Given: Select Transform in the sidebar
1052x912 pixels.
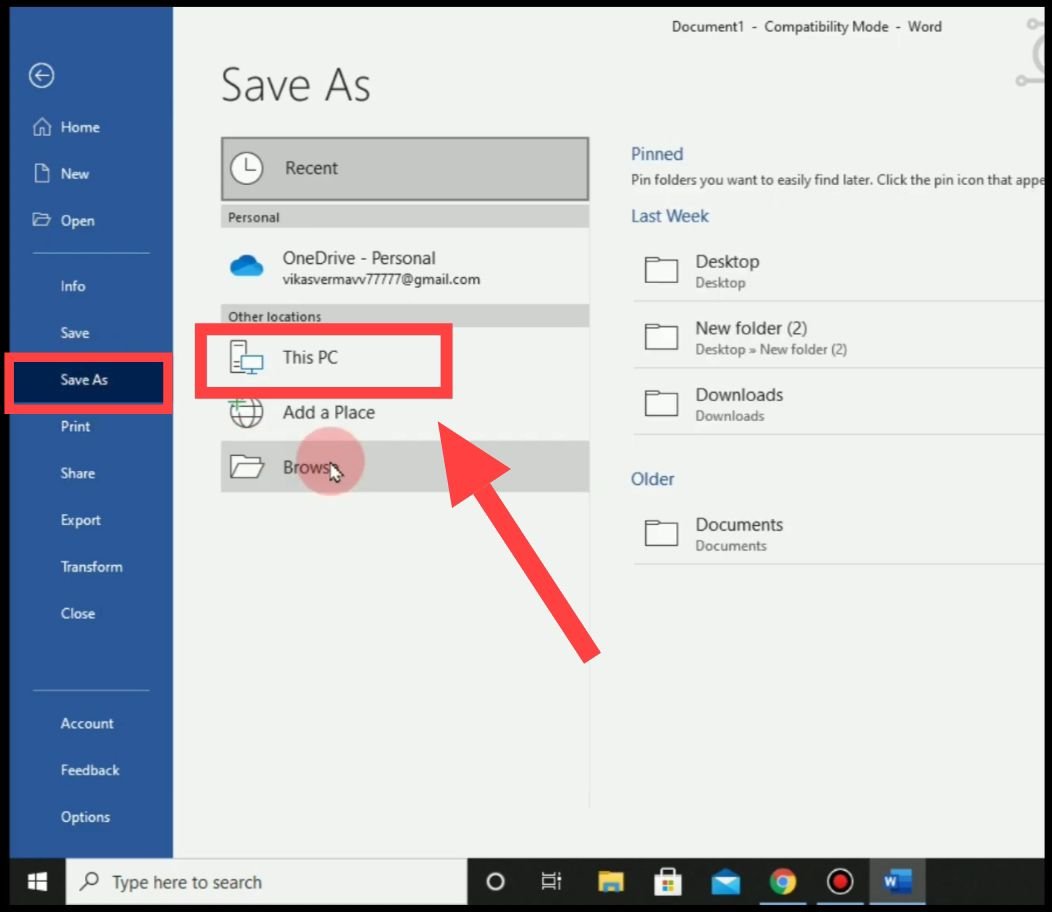Looking at the screenshot, I should pos(91,566).
